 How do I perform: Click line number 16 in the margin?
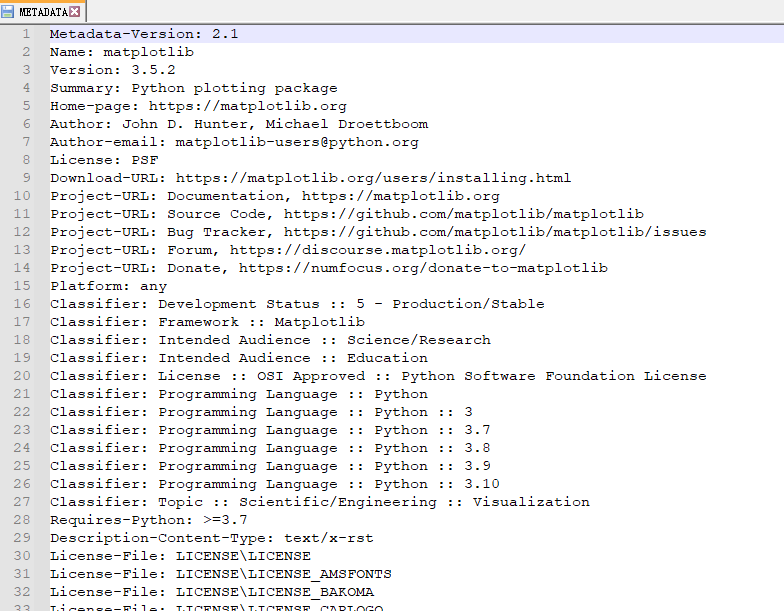[22, 304]
